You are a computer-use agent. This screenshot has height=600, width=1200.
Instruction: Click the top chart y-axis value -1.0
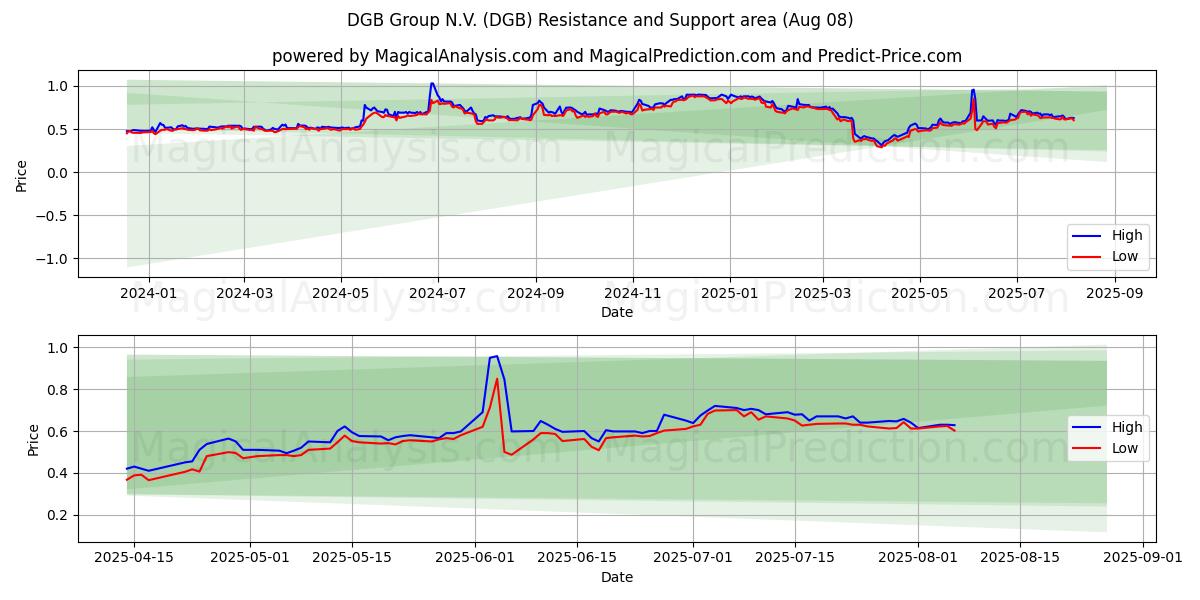(x=54, y=259)
